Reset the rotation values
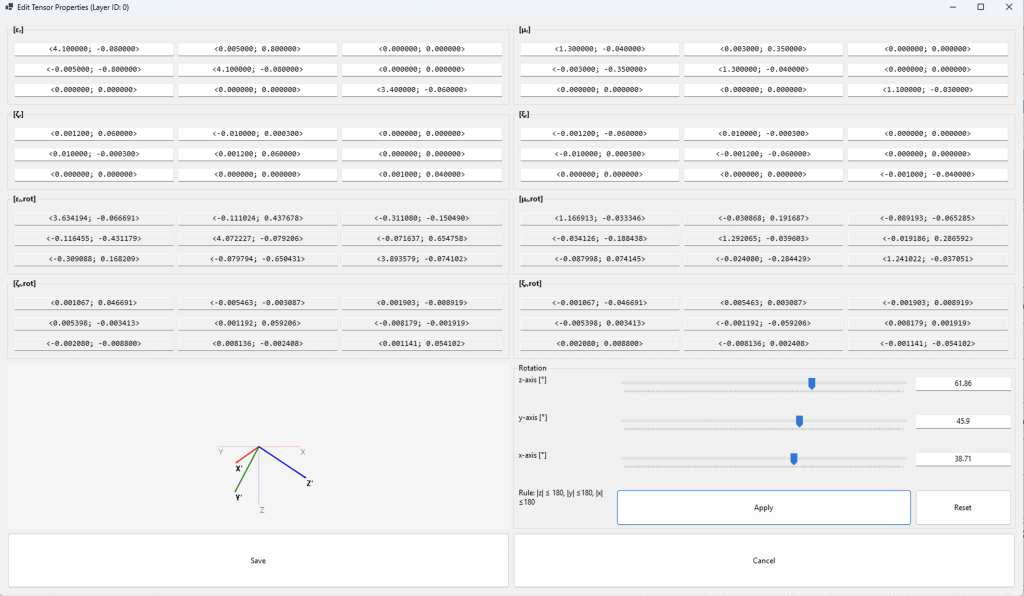 [x=962, y=507]
